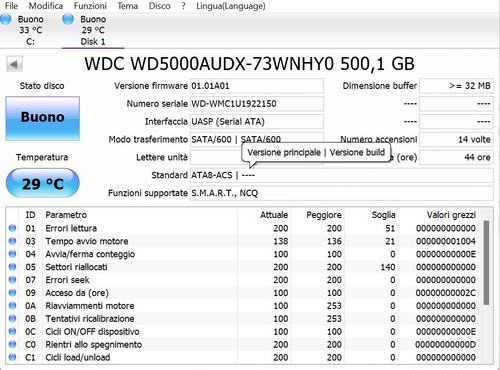
Task: Open the Tema menu
Action: click(127, 6)
